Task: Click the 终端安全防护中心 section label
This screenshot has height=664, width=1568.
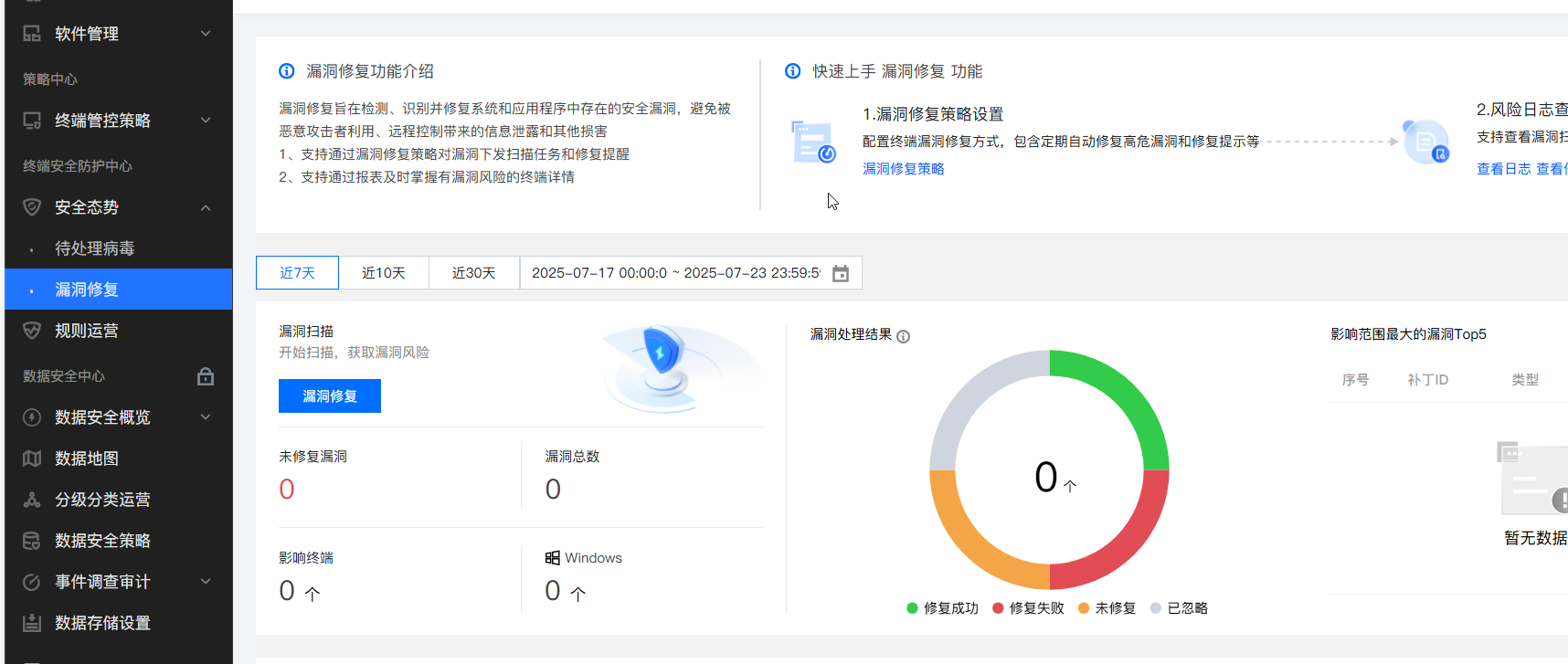Action: point(78,166)
